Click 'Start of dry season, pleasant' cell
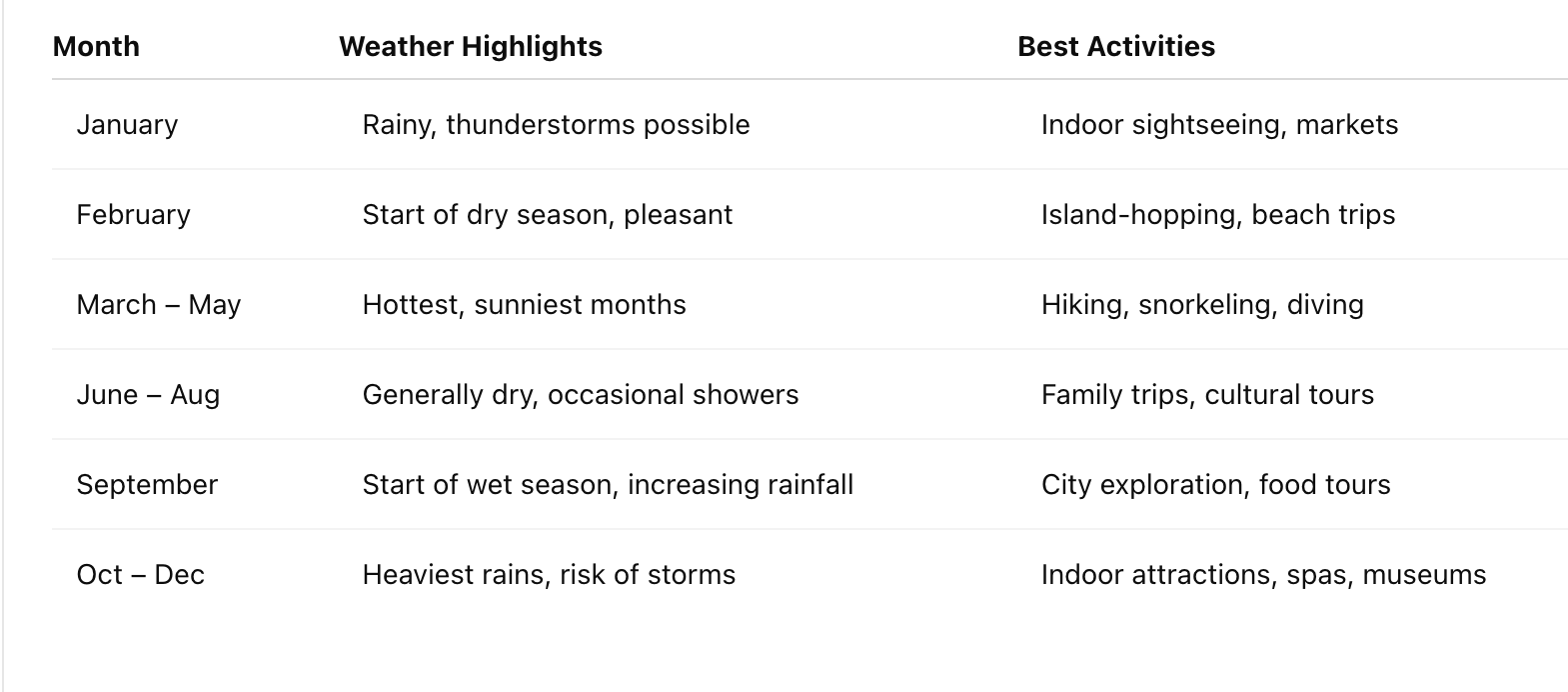The height and width of the screenshot is (692, 1568). pyautogui.click(x=548, y=215)
